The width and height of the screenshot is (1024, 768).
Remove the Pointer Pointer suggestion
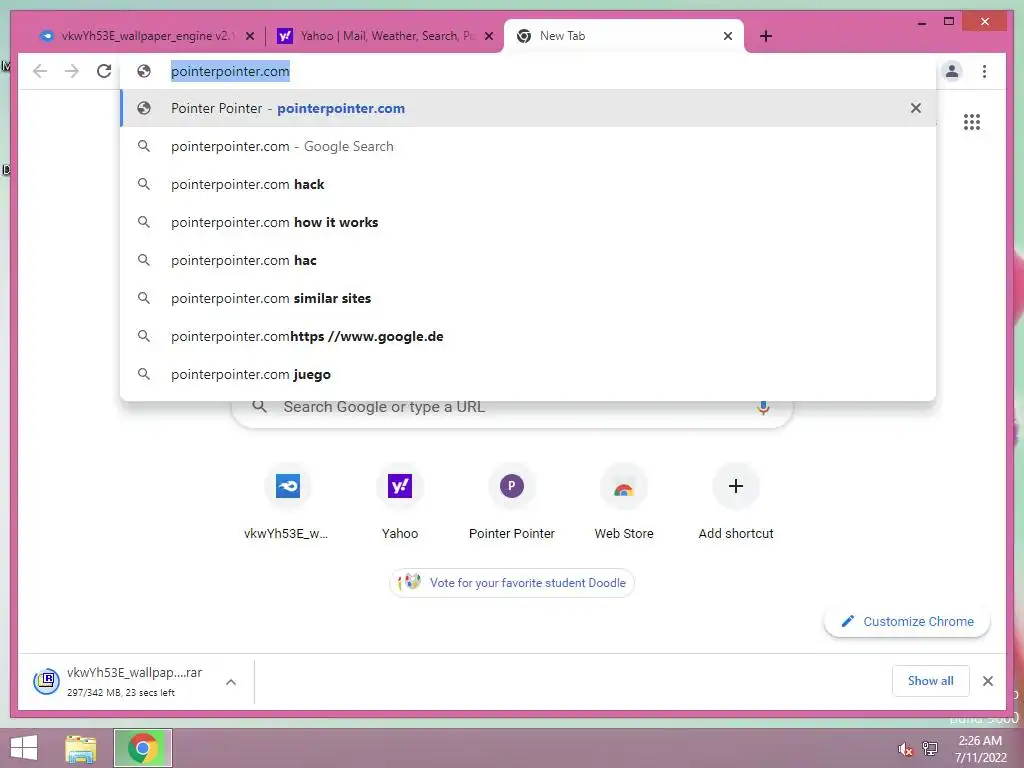(x=916, y=108)
